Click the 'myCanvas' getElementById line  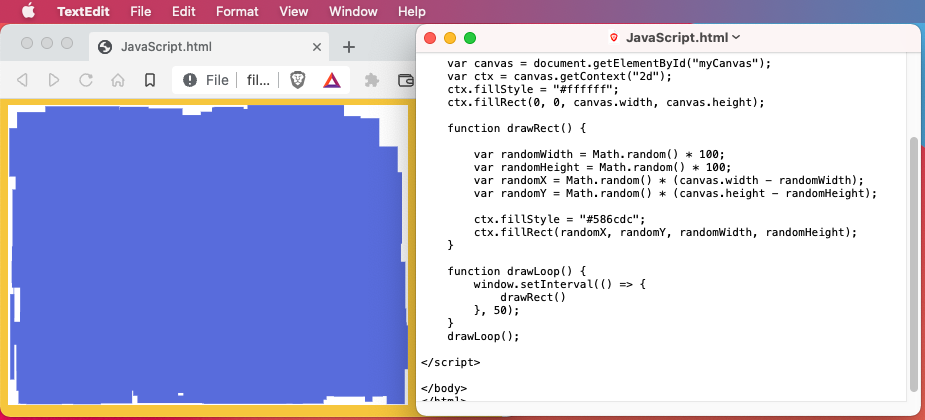609,63
